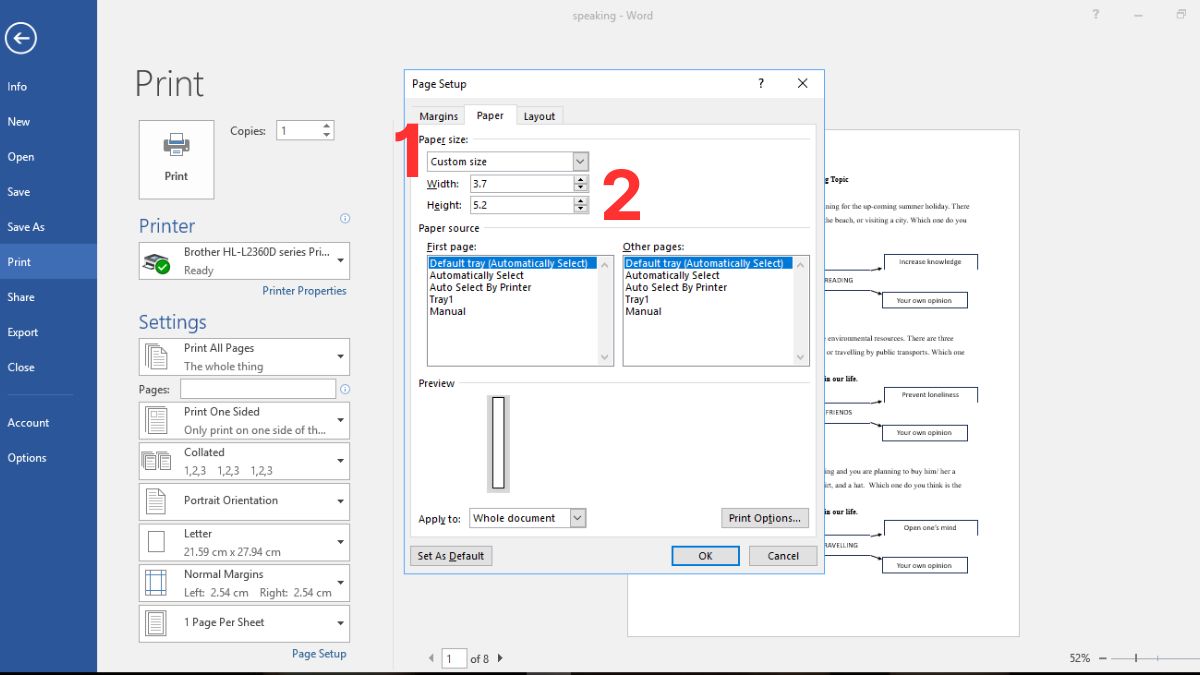Decrease paper Height value
The height and width of the screenshot is (675, 1200).
click(x=581, y=209)
